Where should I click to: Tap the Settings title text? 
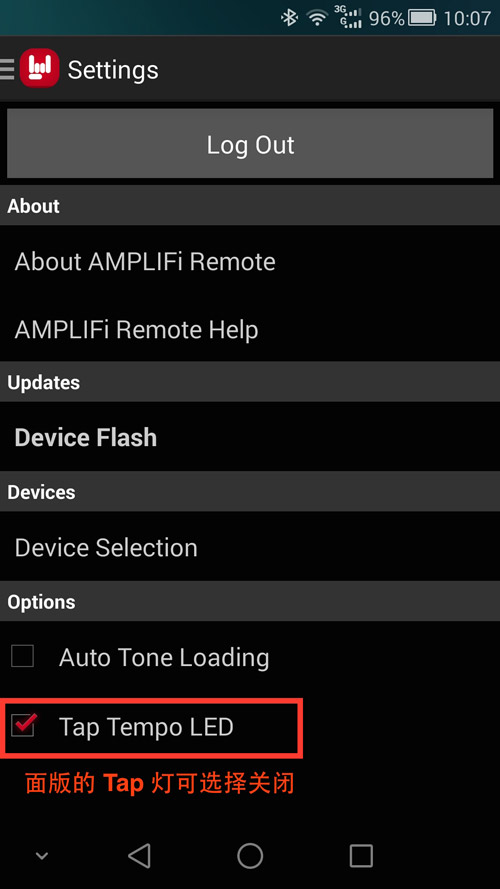click(x=113, y=71)
